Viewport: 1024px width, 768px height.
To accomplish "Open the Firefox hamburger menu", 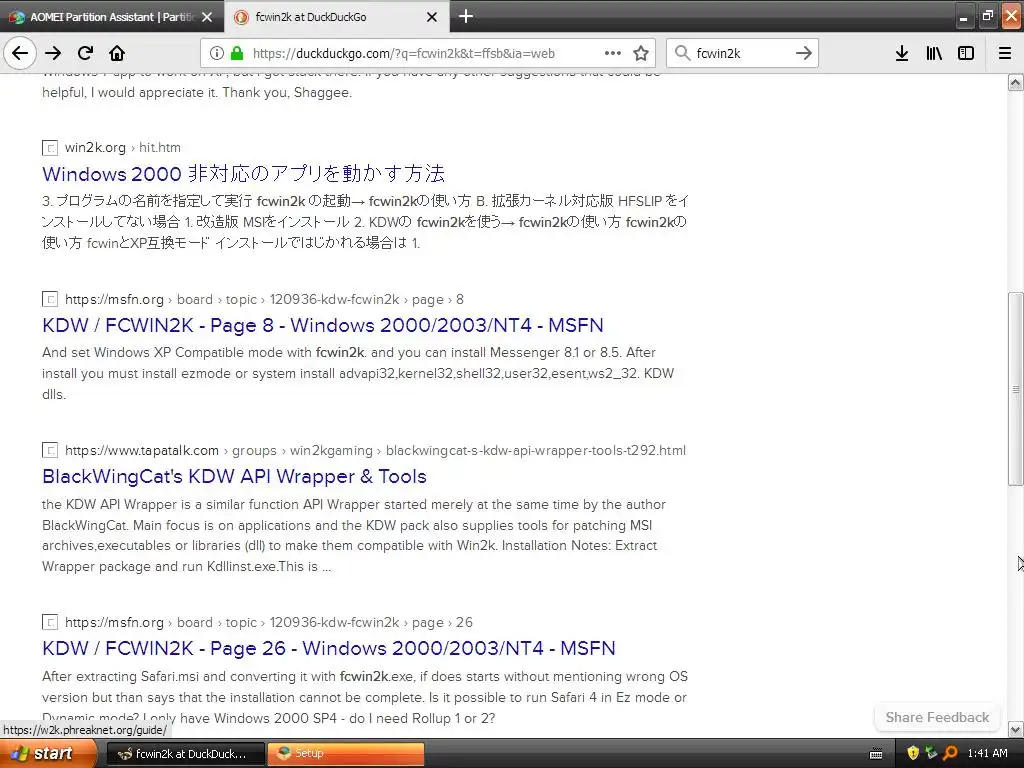I will pos(1005,53).
